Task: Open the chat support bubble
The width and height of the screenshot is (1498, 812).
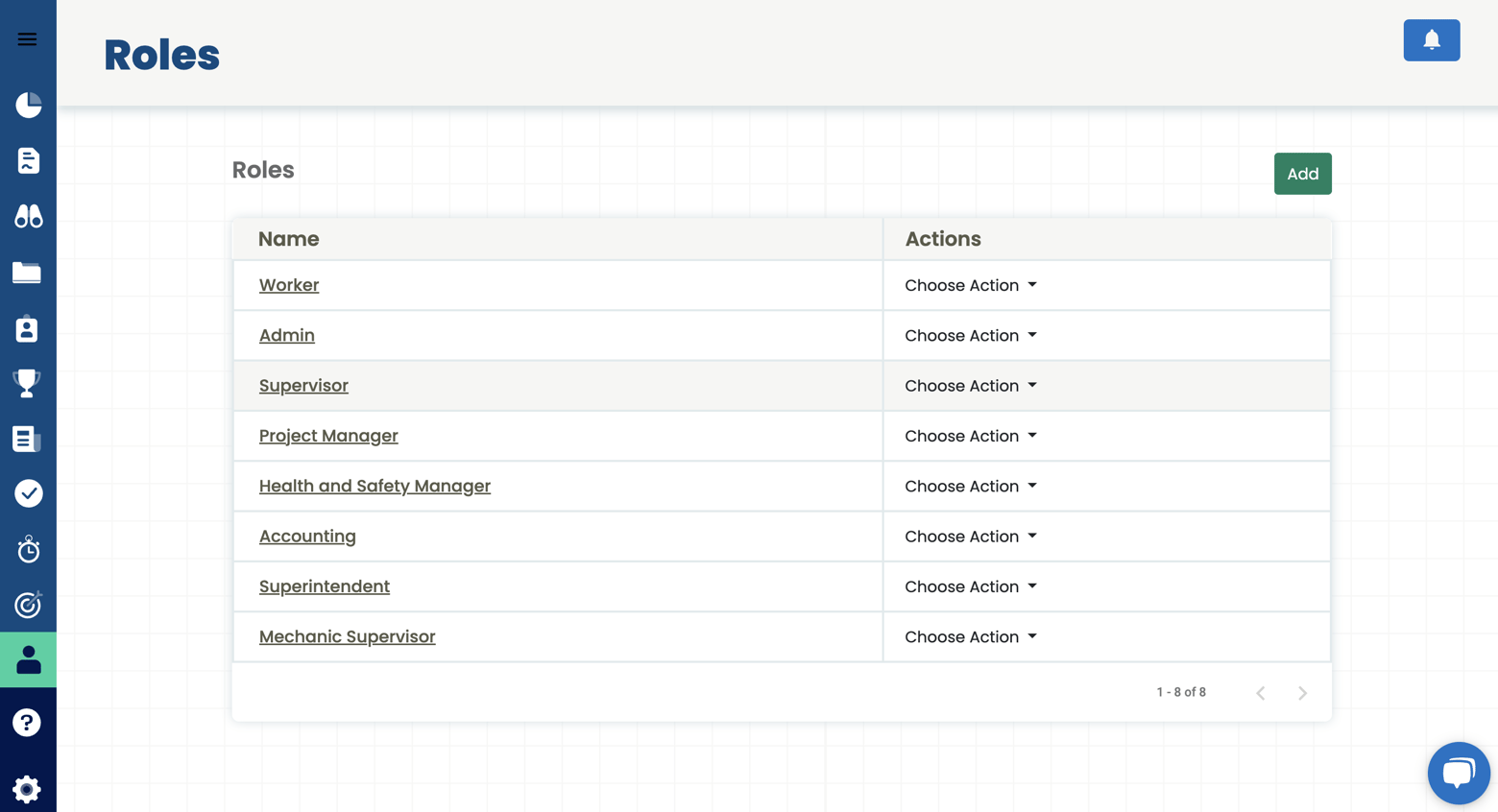Action: pos(1458,773)
